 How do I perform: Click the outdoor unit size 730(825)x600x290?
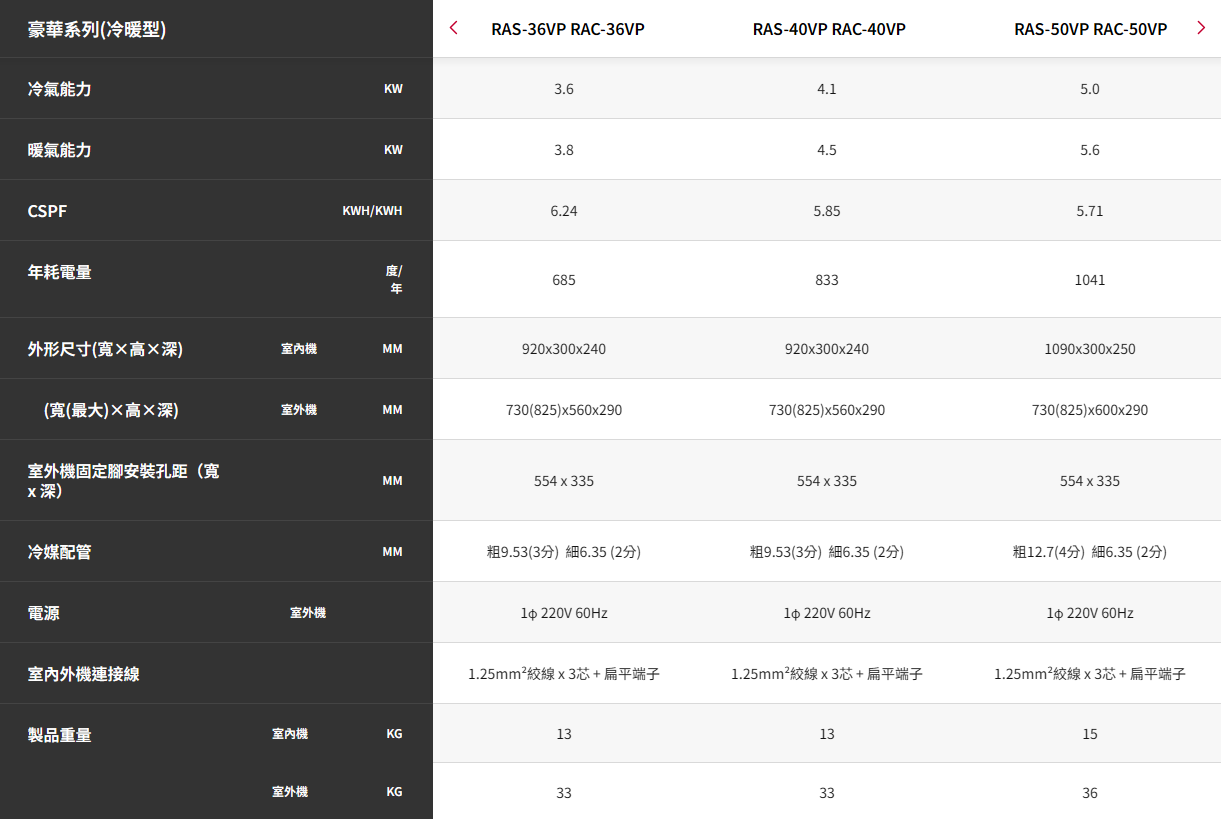1090,410
